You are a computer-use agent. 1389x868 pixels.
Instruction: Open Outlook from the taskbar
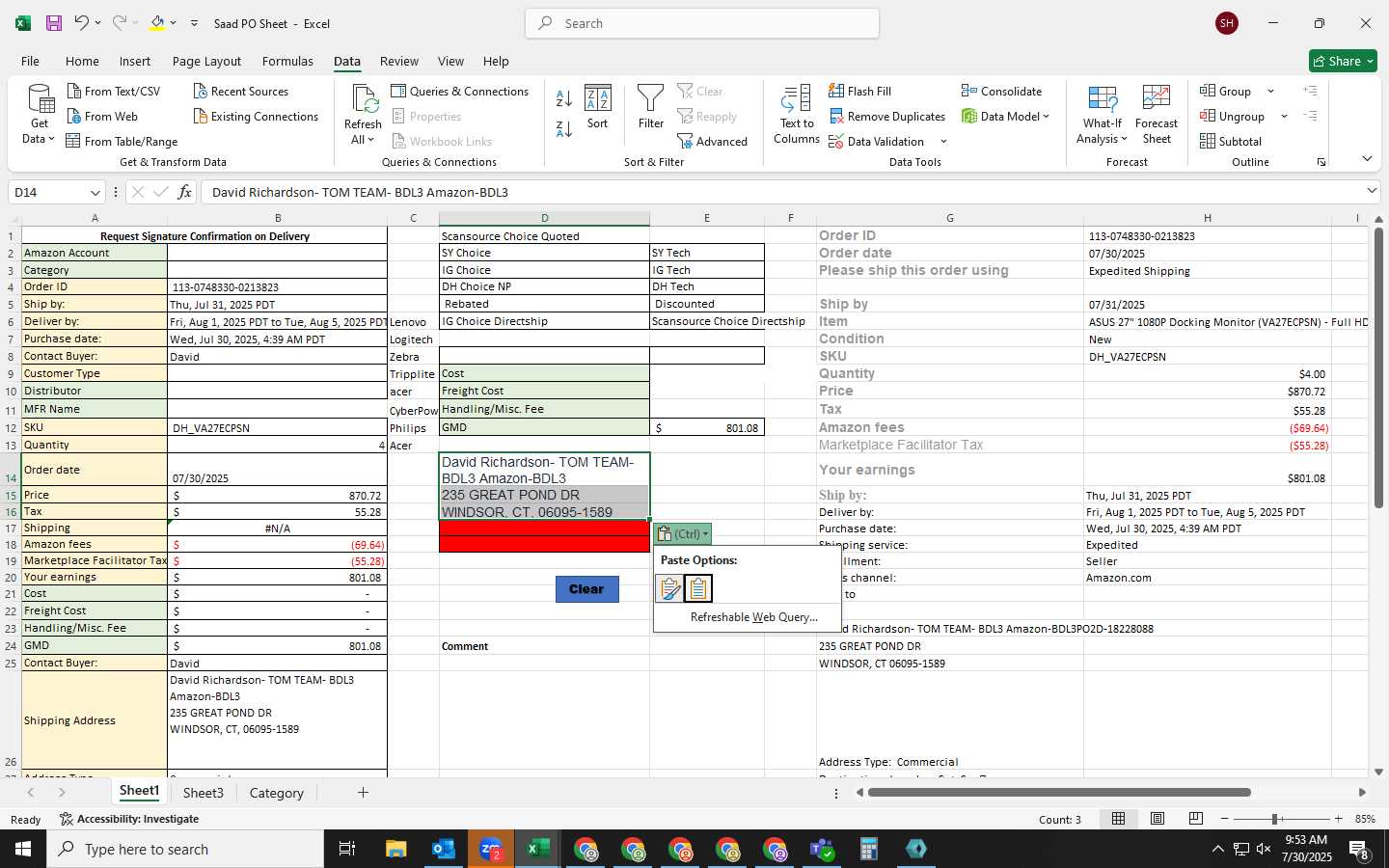click(x=444, y=849)
